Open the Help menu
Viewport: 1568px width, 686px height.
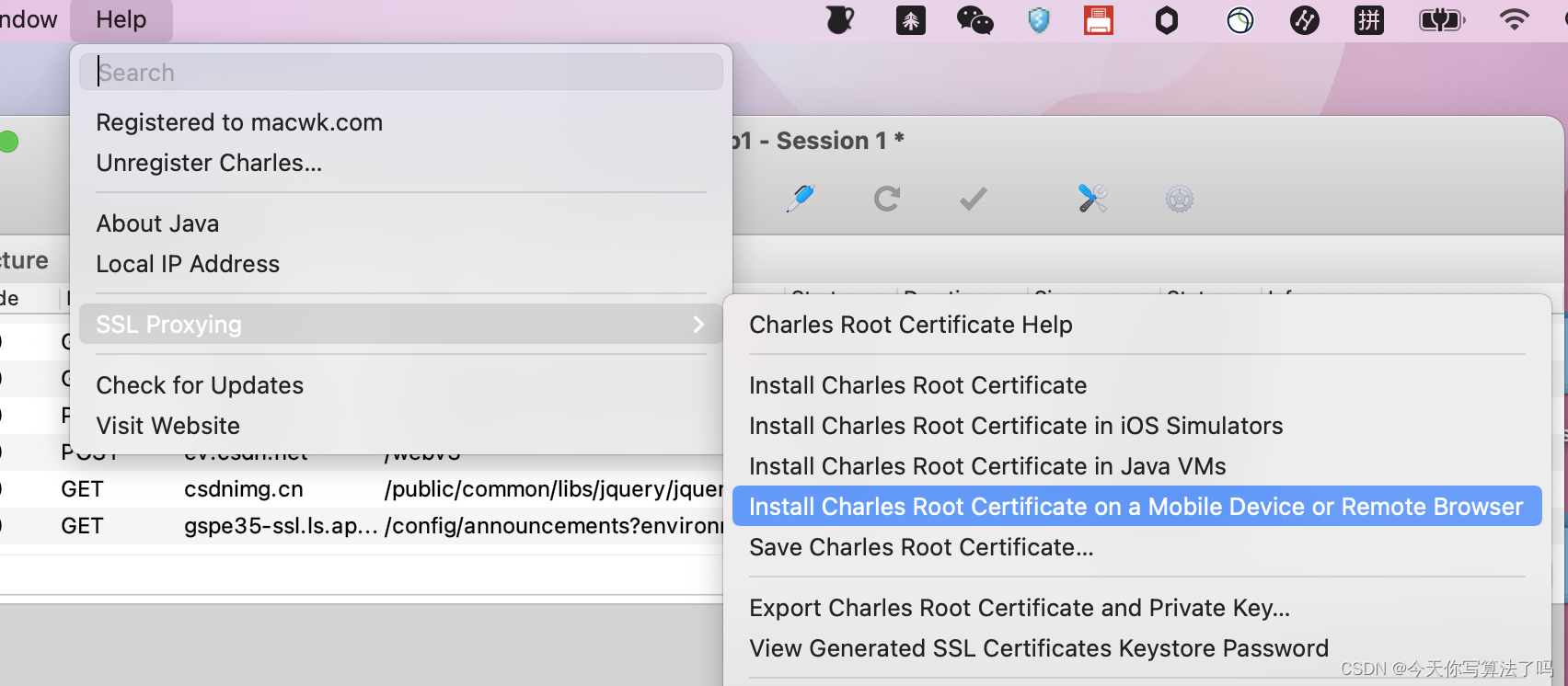(121, 19)
